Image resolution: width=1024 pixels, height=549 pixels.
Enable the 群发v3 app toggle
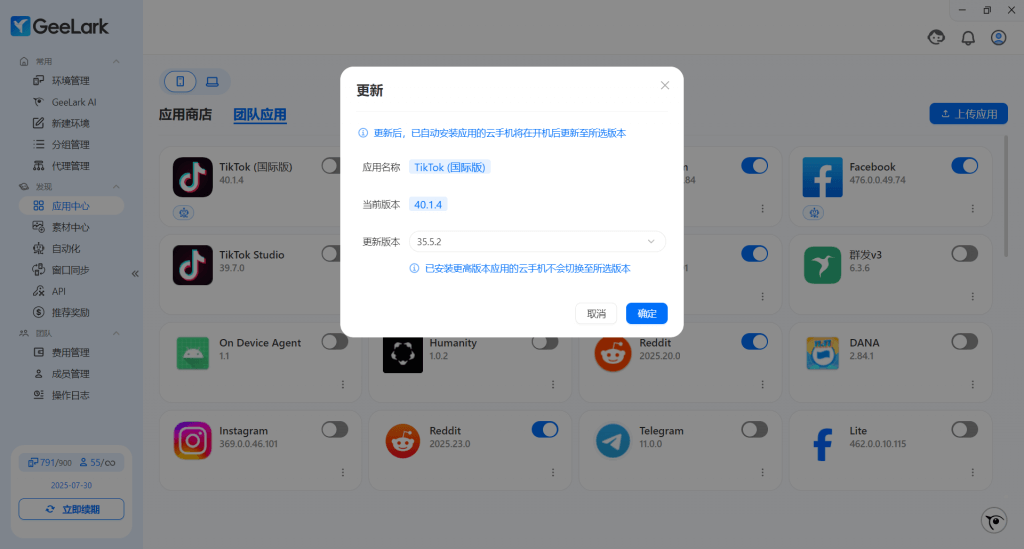click(x=964, y=254)
